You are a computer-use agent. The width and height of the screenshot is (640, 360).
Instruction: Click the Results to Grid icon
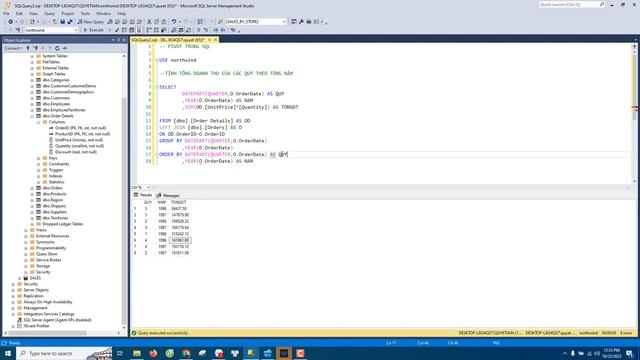tap(181, 30)
